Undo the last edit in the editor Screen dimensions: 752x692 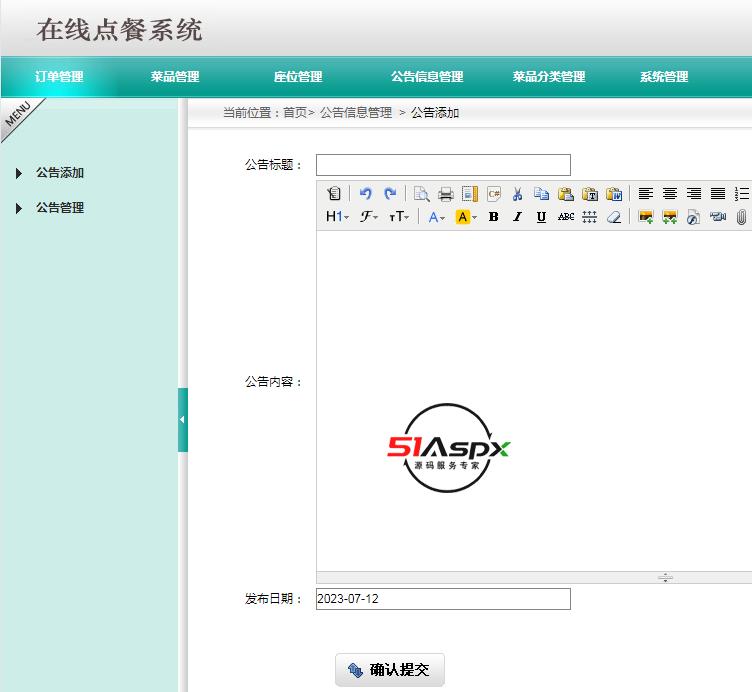(x=365, y=194)
